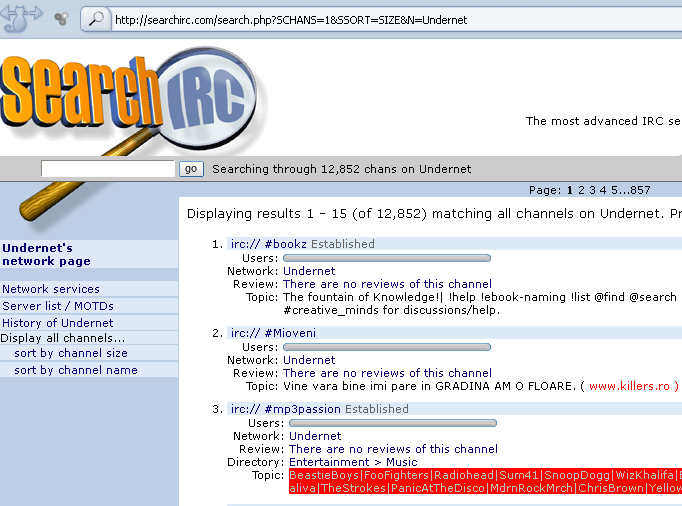Click the red BeastieBoys|FooFighters topic text
The image size is (682, 506).
(485, 481)
